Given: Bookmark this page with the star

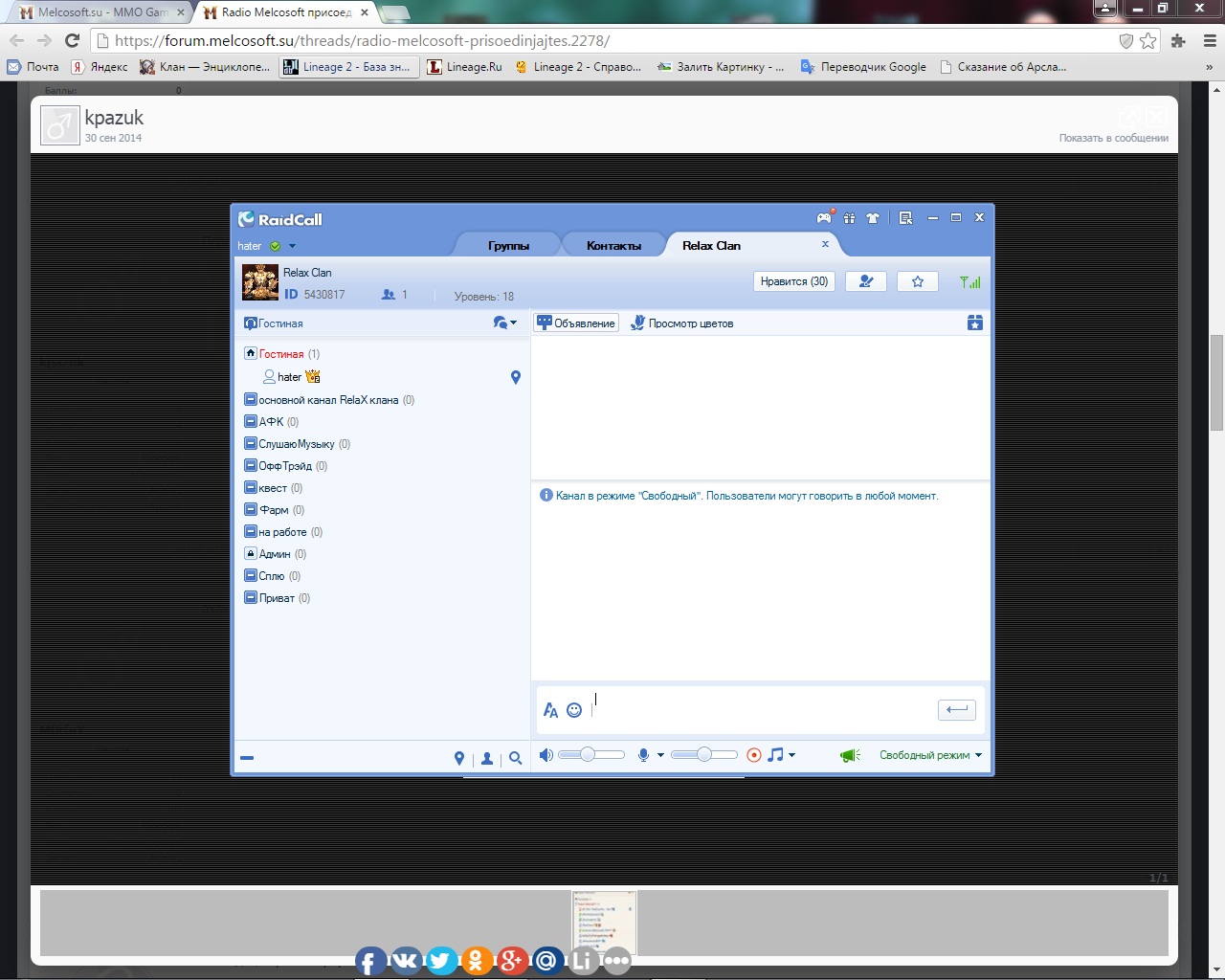Looking at the screenshot, I should pos(1147,40).
